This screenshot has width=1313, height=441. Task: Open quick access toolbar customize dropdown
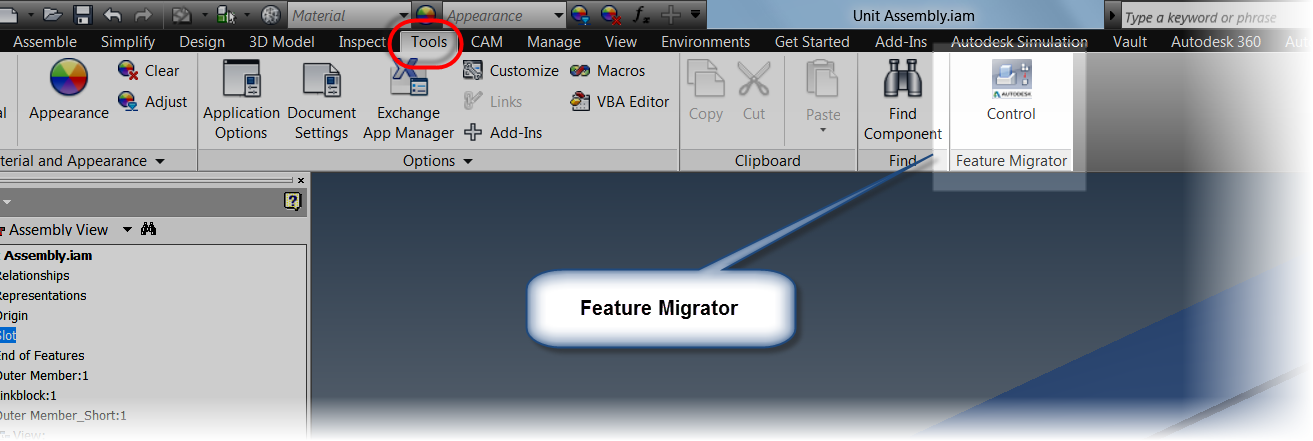696,15
